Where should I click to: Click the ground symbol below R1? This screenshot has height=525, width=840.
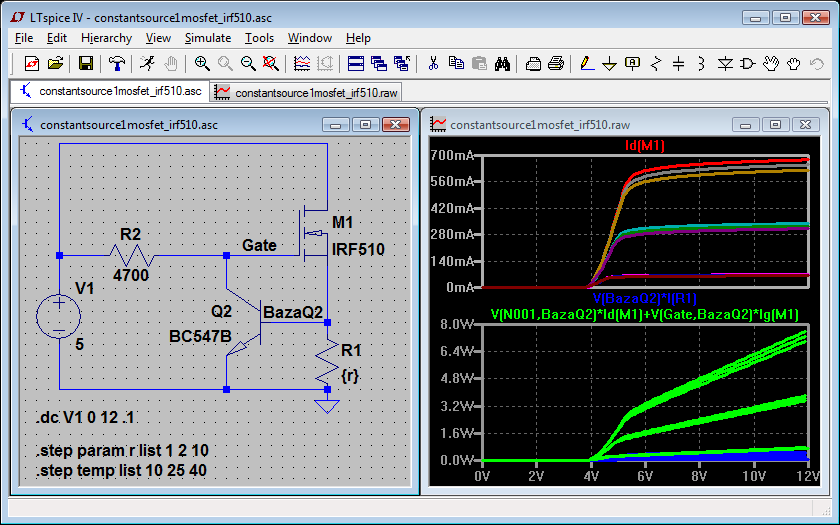327,406
